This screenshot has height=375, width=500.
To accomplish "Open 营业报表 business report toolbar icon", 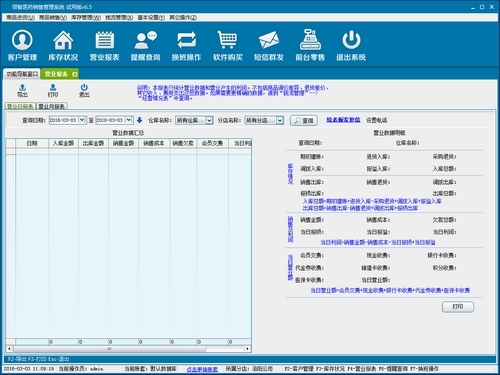I will click(x=105, y=45).
